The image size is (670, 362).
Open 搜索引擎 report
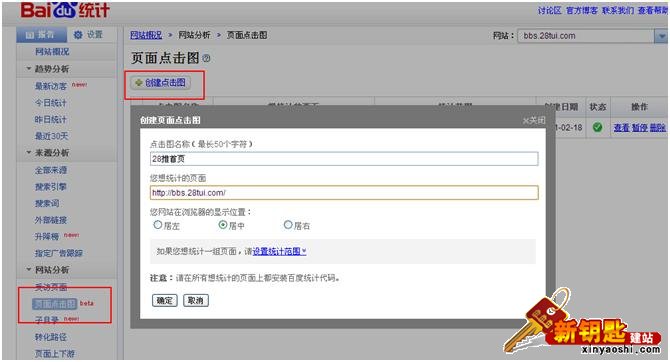51,186
